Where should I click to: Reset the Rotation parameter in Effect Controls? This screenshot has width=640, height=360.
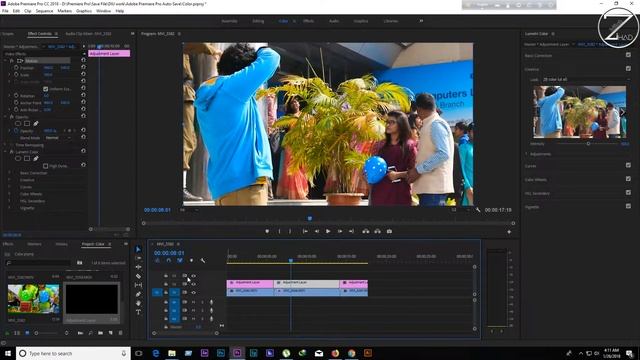[x=83, y=96]
